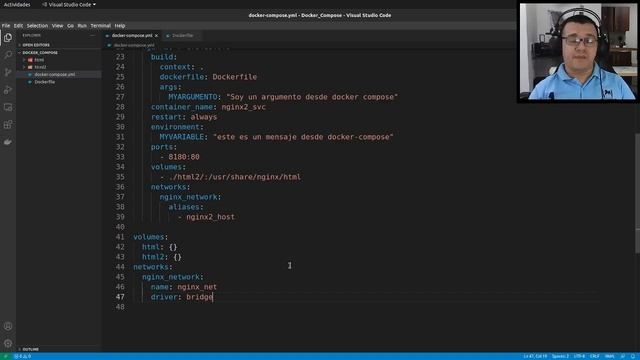Open the Source Control view
This screenshot has height=360, width=640.
pos(8,72)
